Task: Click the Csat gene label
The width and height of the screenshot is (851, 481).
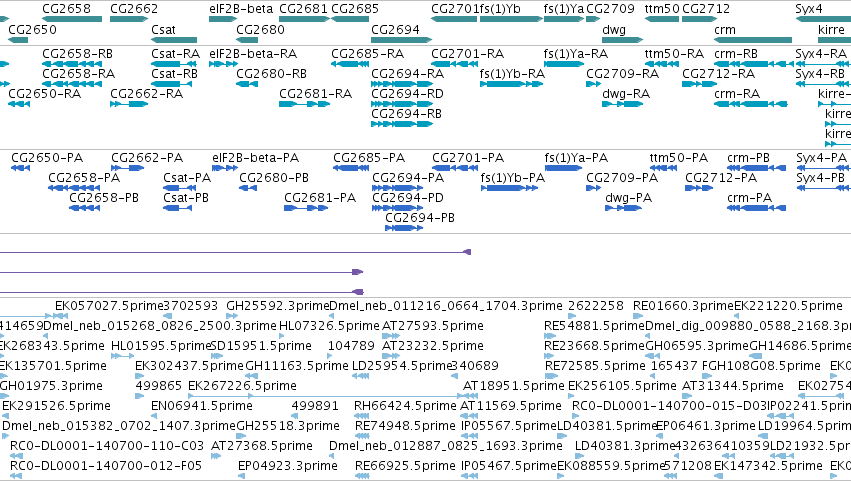Action: tap(163, 30)
